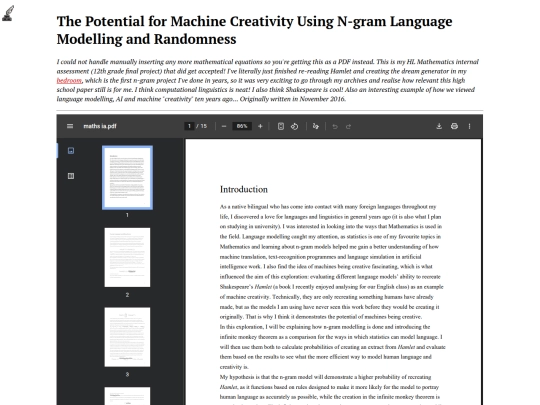Click the article title 'The Potential for Machine Creativity'
Screen dimensions: 540x405
pos(254,30)
